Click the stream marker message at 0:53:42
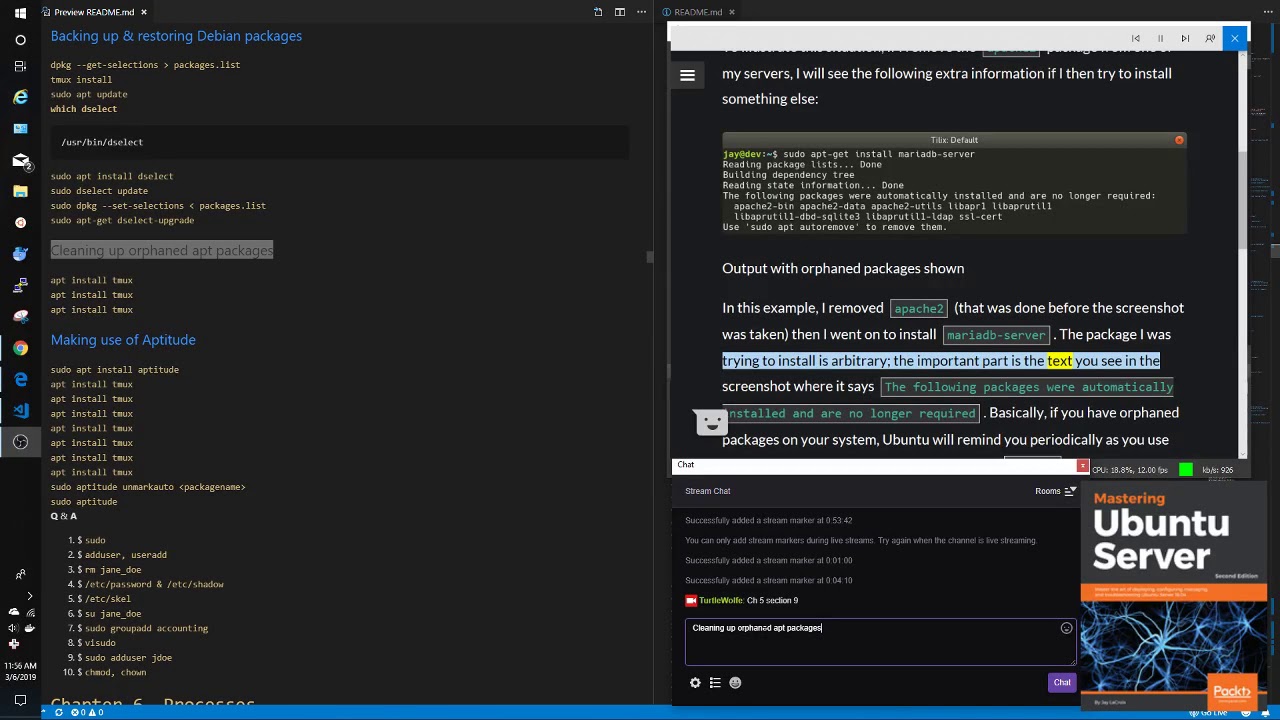 click(x=769, y=521)
